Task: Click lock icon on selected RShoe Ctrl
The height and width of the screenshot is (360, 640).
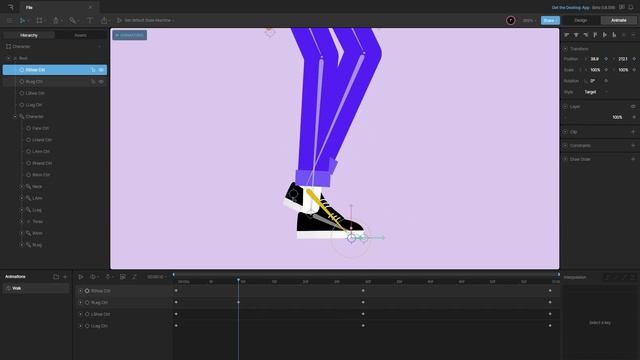Action: point(93,70)
